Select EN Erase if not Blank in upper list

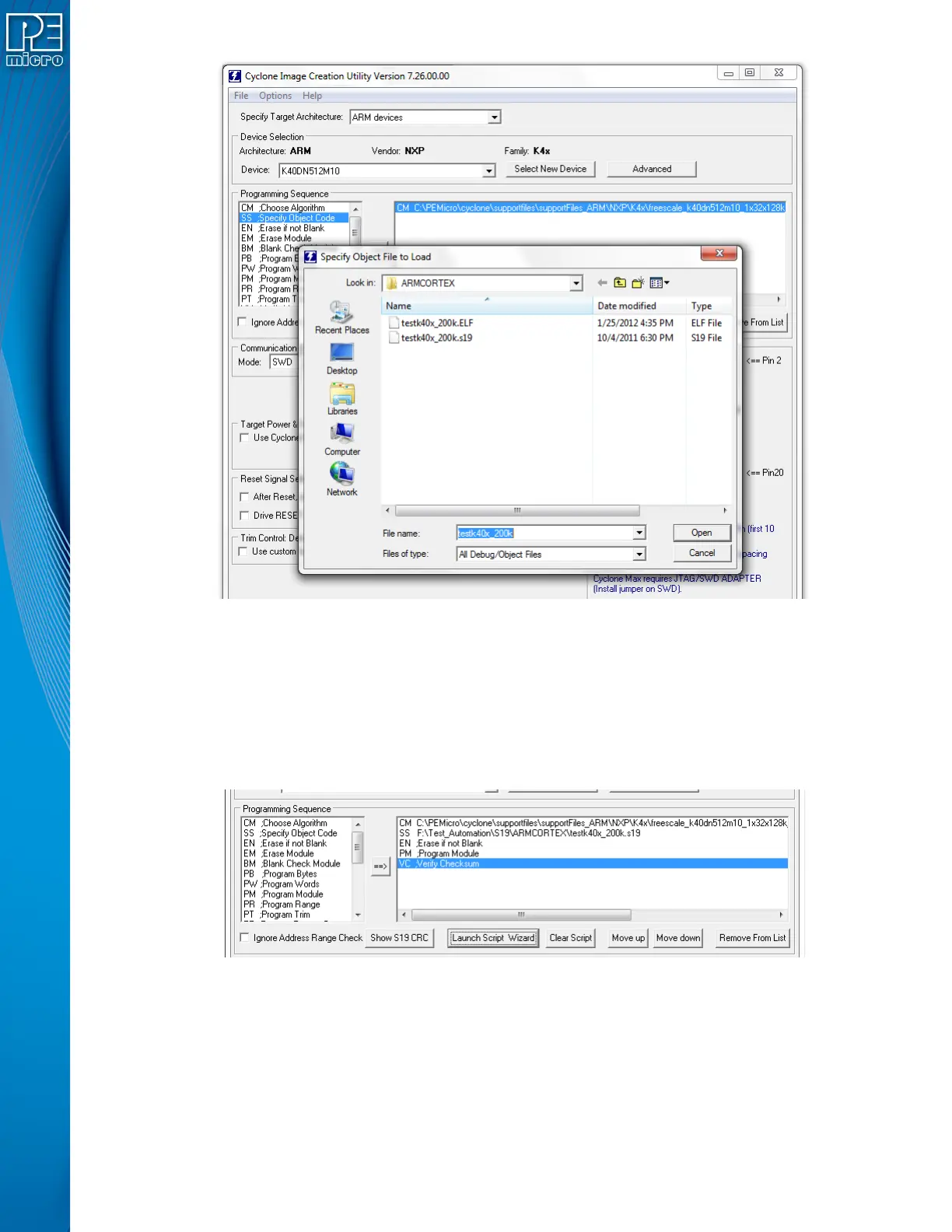pyautogui.click(x=294, y=228)
